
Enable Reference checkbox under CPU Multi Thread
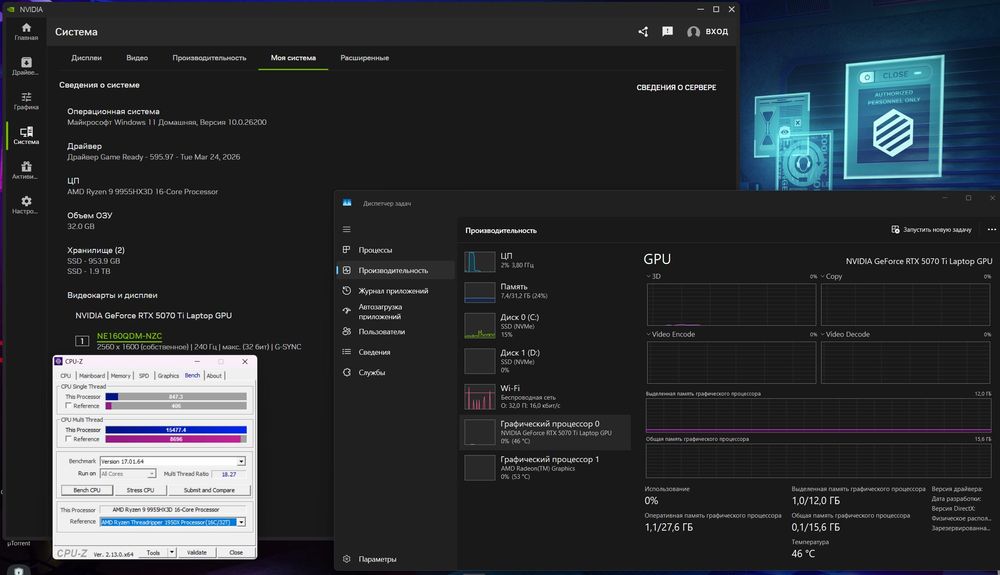(68, 439)
